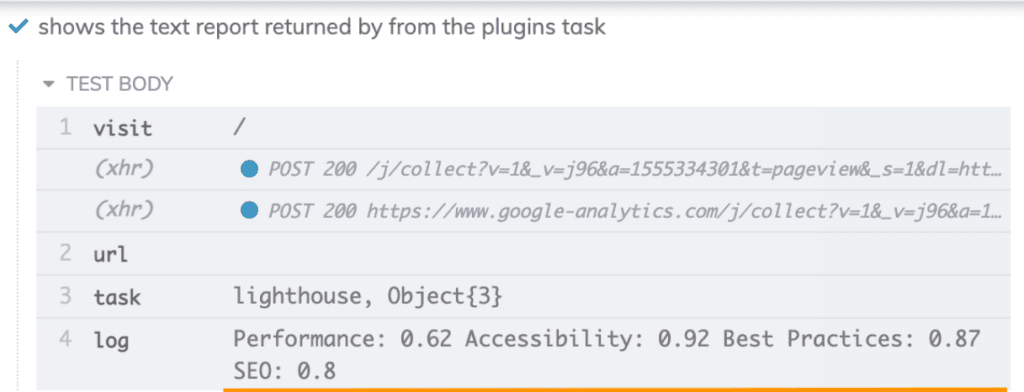Select the test title about plugins task

coord(321,27)
